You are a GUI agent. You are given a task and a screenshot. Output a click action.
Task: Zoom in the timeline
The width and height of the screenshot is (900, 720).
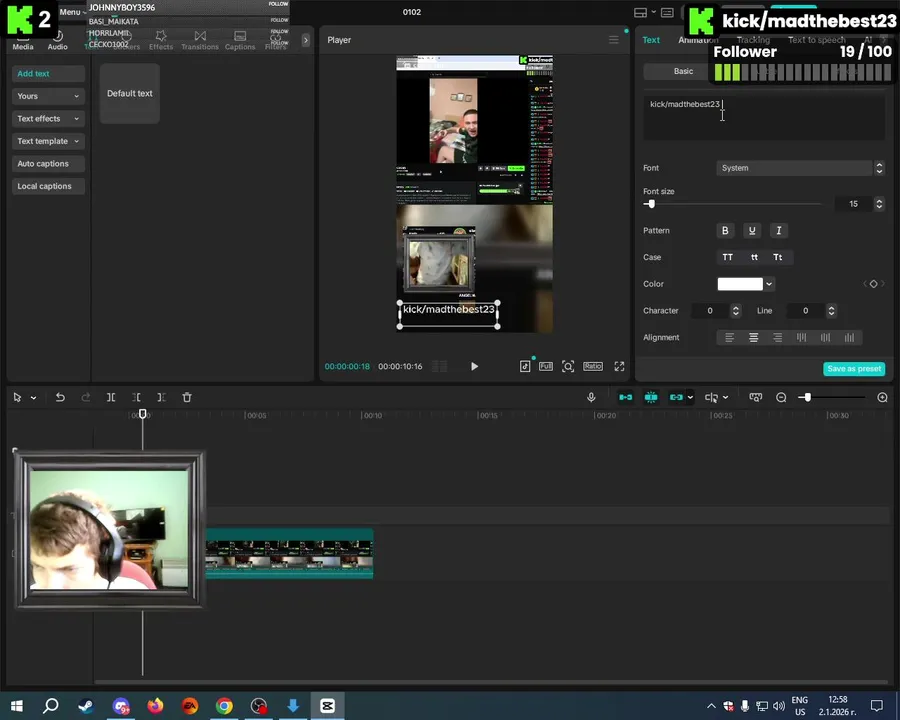pos(883,397)
